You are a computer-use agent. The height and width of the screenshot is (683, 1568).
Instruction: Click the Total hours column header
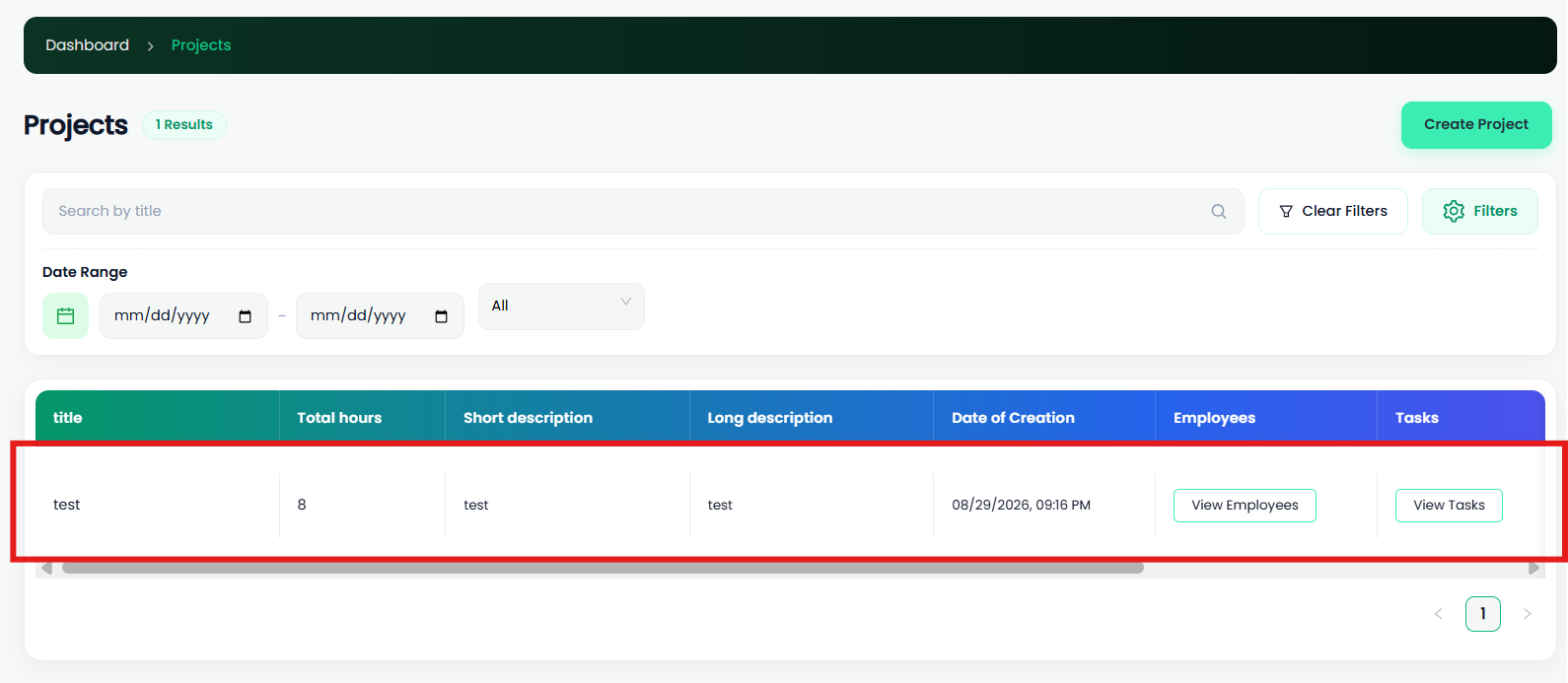click(363, 417)
